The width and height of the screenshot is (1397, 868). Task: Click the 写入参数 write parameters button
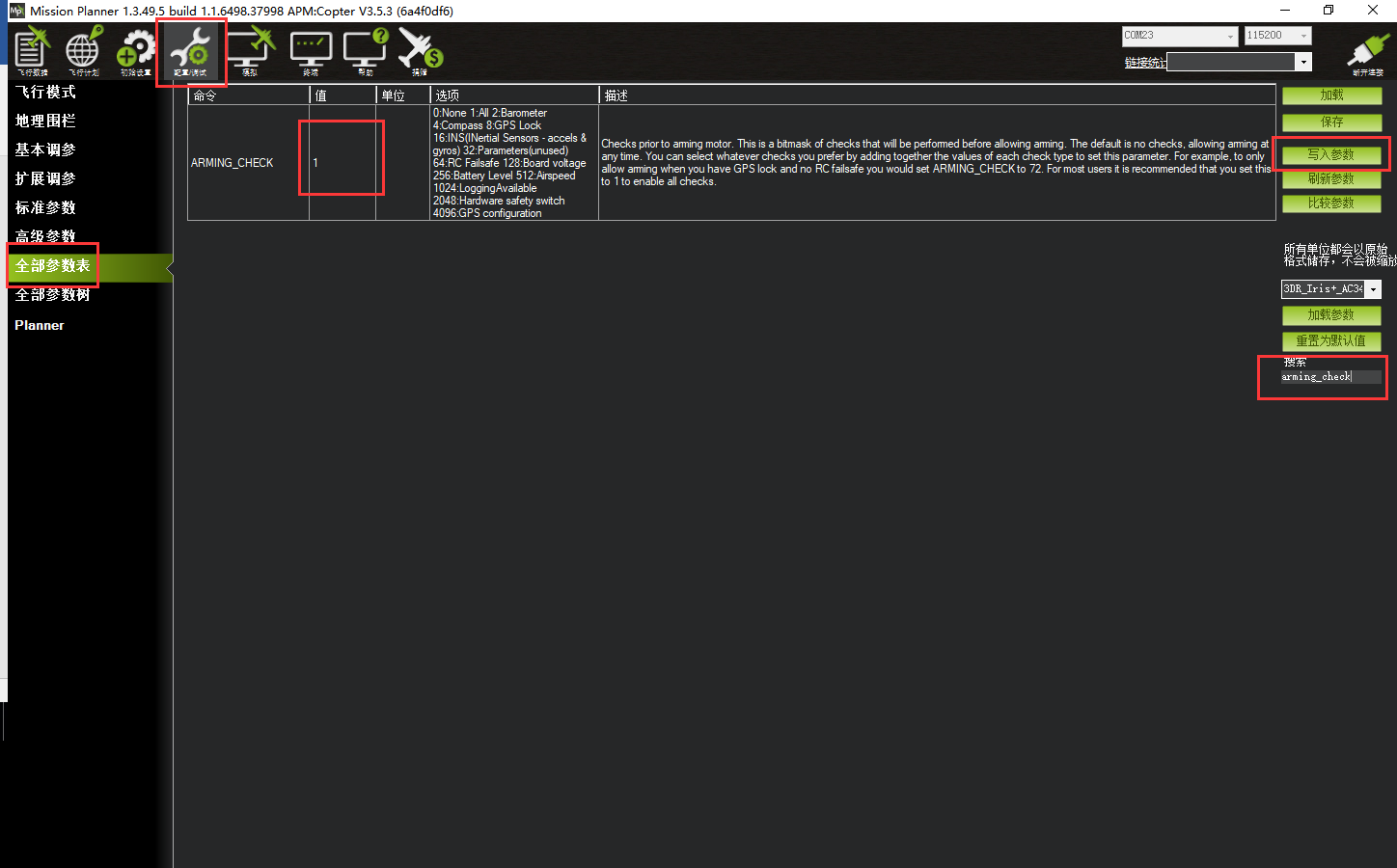1330,154
